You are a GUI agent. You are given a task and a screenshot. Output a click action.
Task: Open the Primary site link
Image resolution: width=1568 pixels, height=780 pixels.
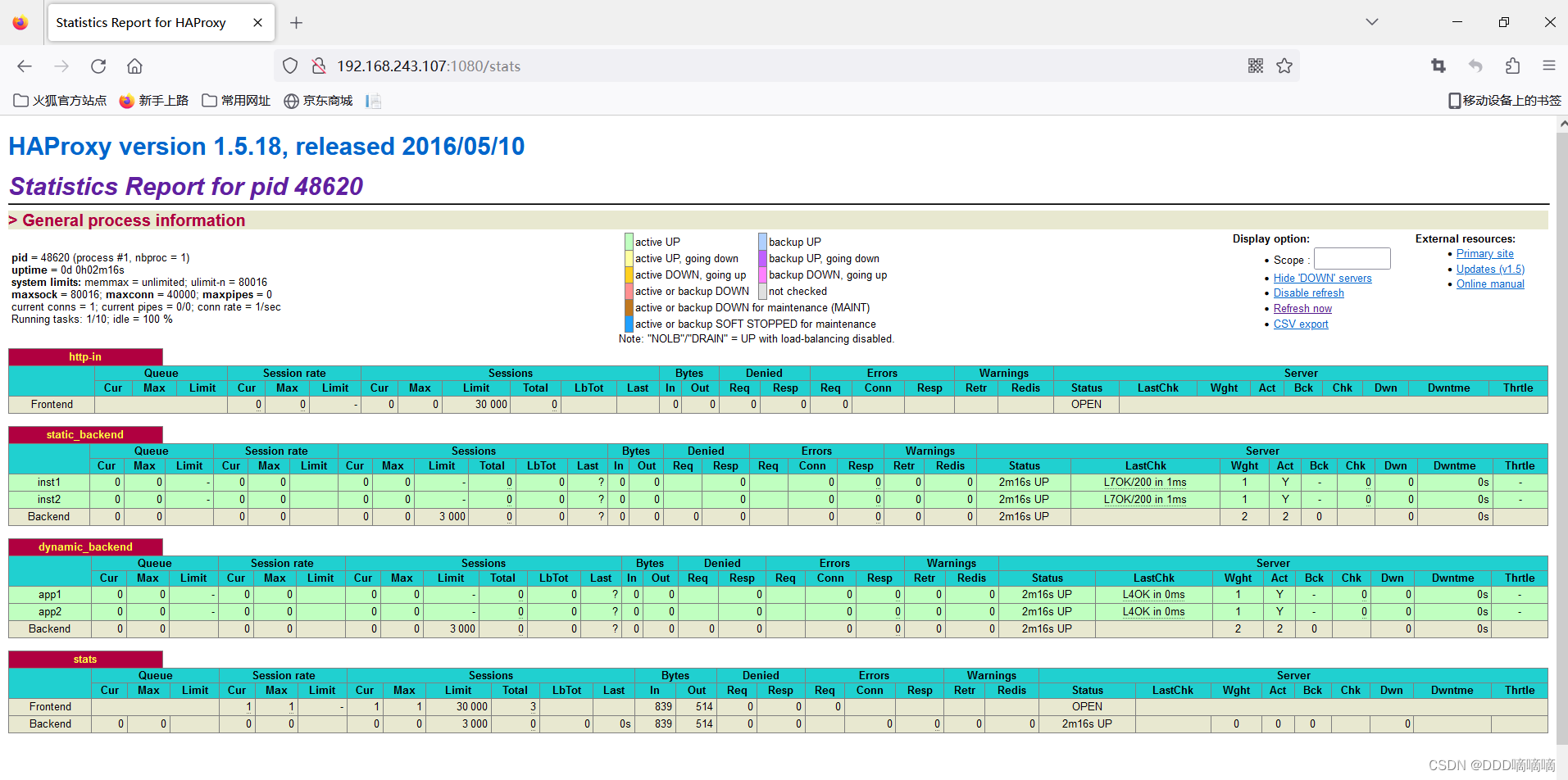1484,254
